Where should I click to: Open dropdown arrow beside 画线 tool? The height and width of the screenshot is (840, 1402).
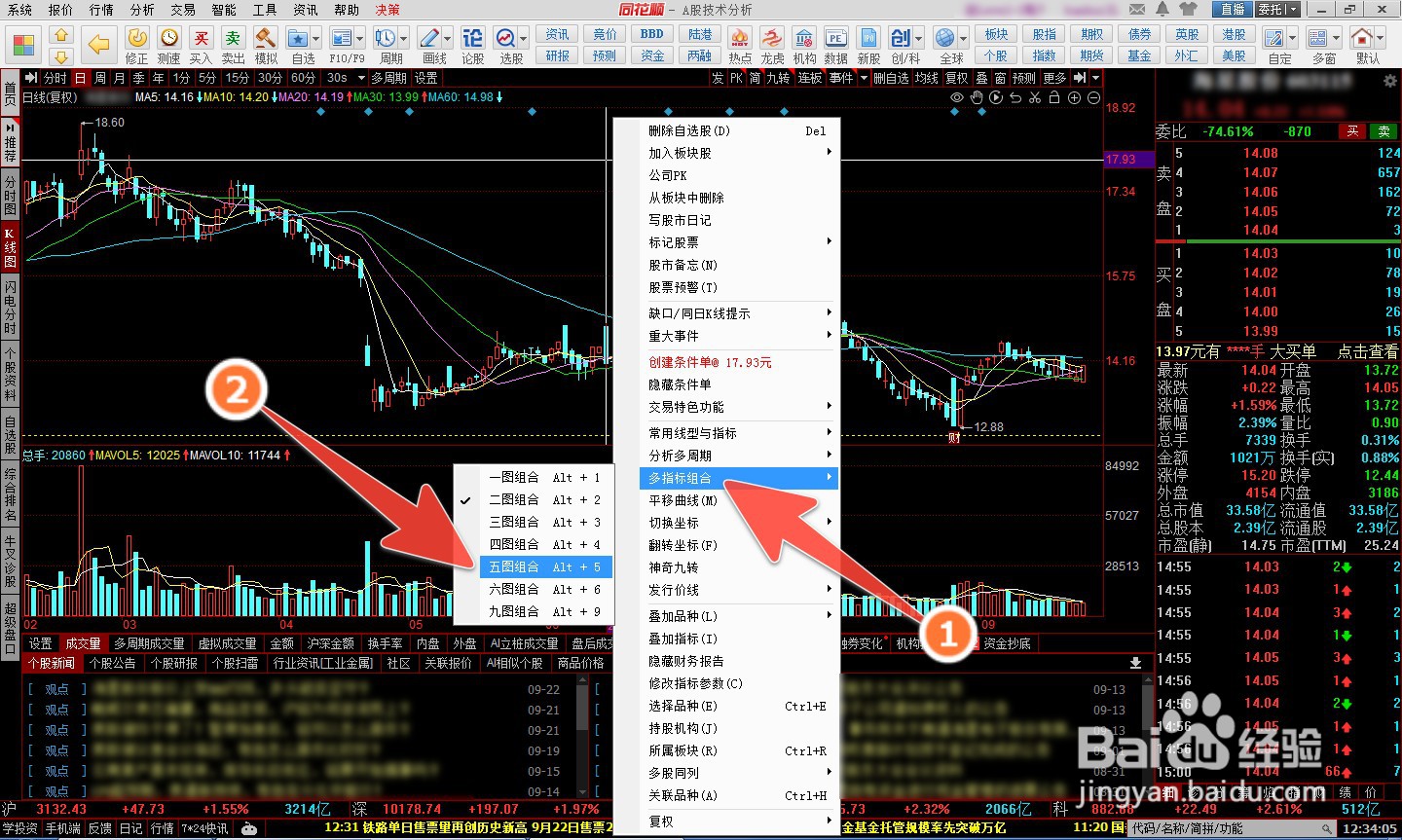[448, 38]
